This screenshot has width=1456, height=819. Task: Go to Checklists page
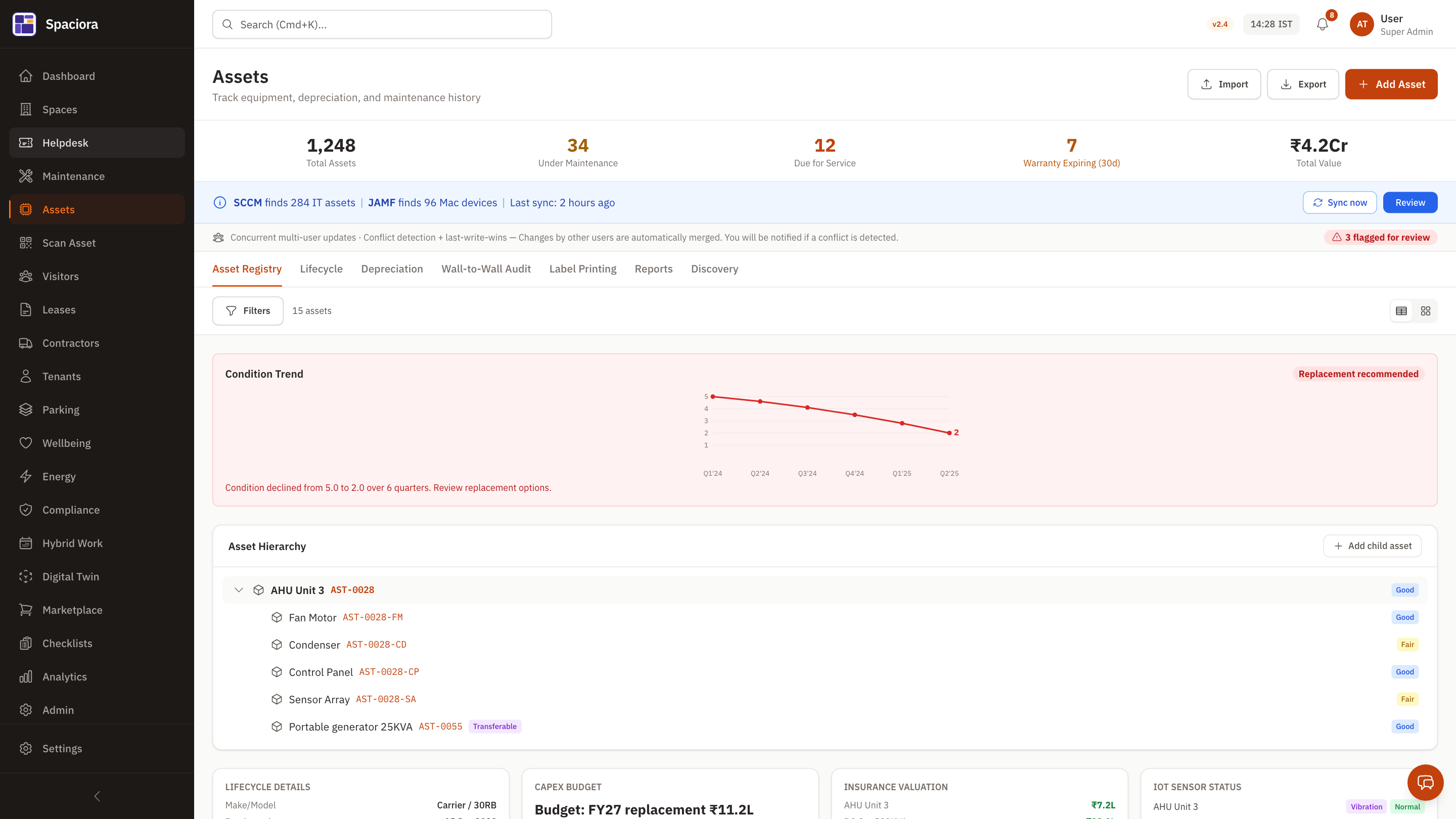97,643
